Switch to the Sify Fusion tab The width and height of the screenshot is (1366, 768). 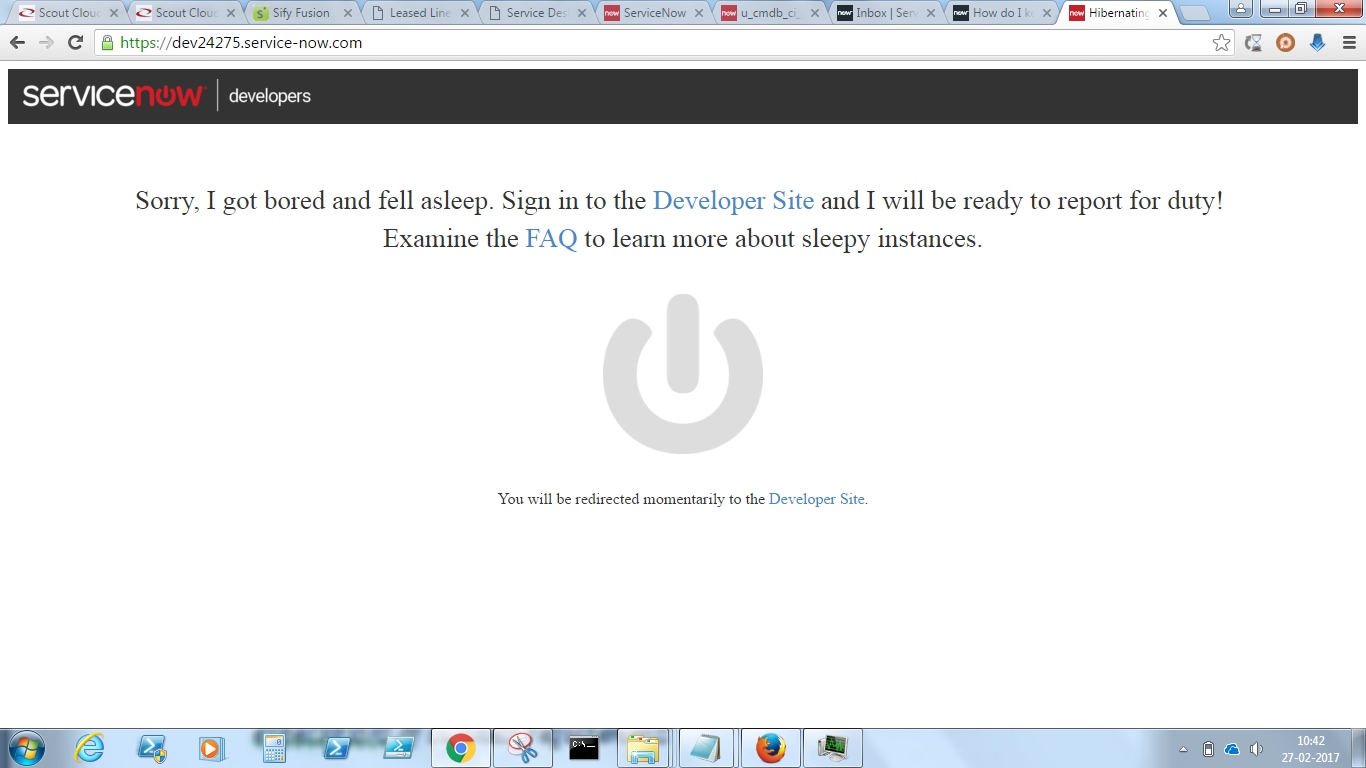tap(300, 13)
